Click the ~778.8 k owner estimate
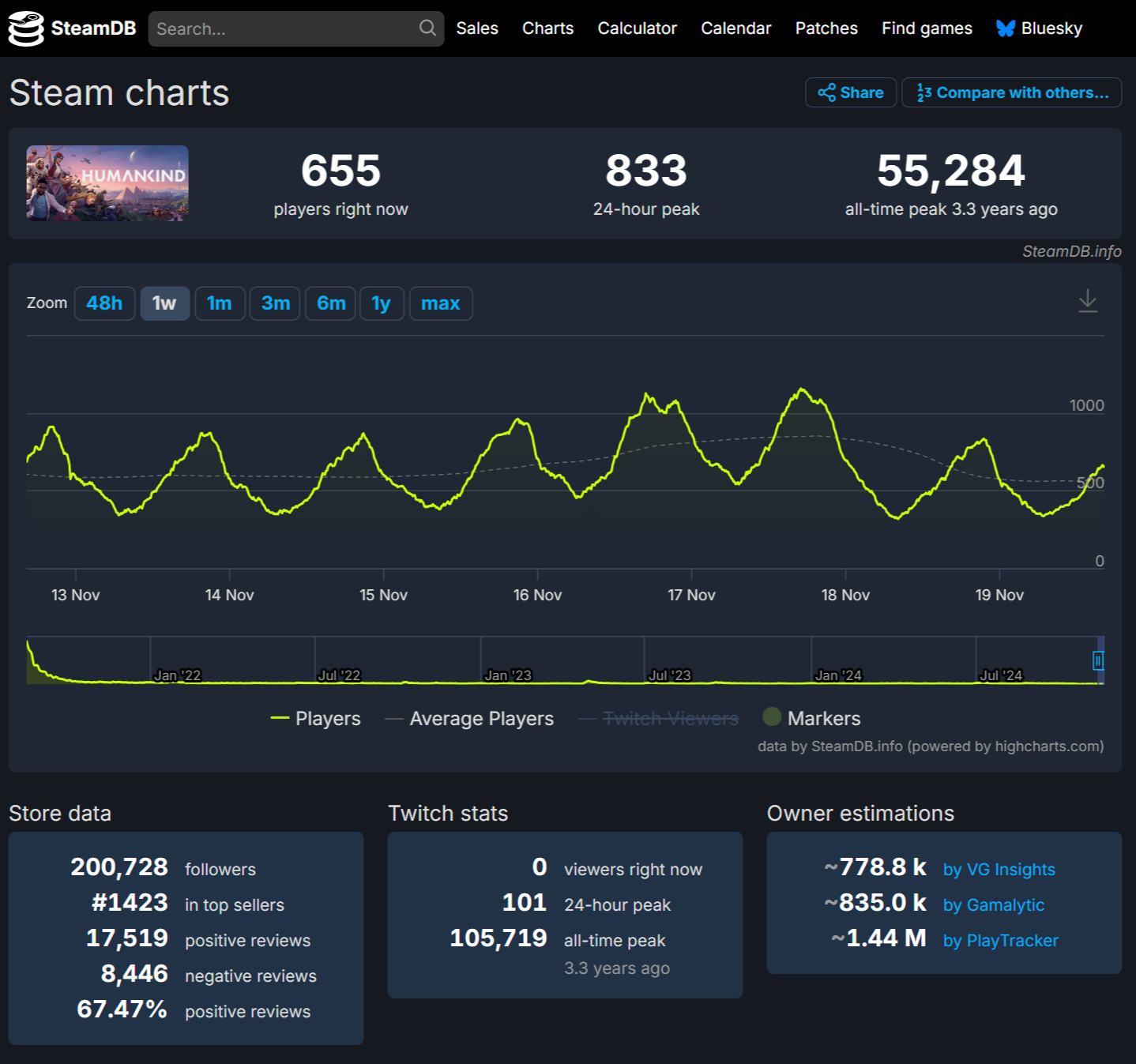This screenshot has height=1064, width=1136. [875, 867]
